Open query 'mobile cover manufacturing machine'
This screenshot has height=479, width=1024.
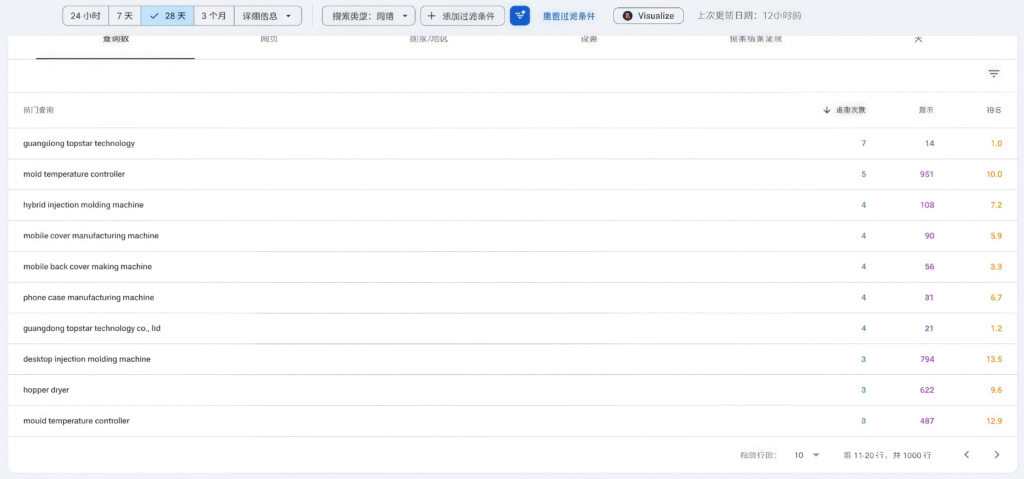pos(91,236)
